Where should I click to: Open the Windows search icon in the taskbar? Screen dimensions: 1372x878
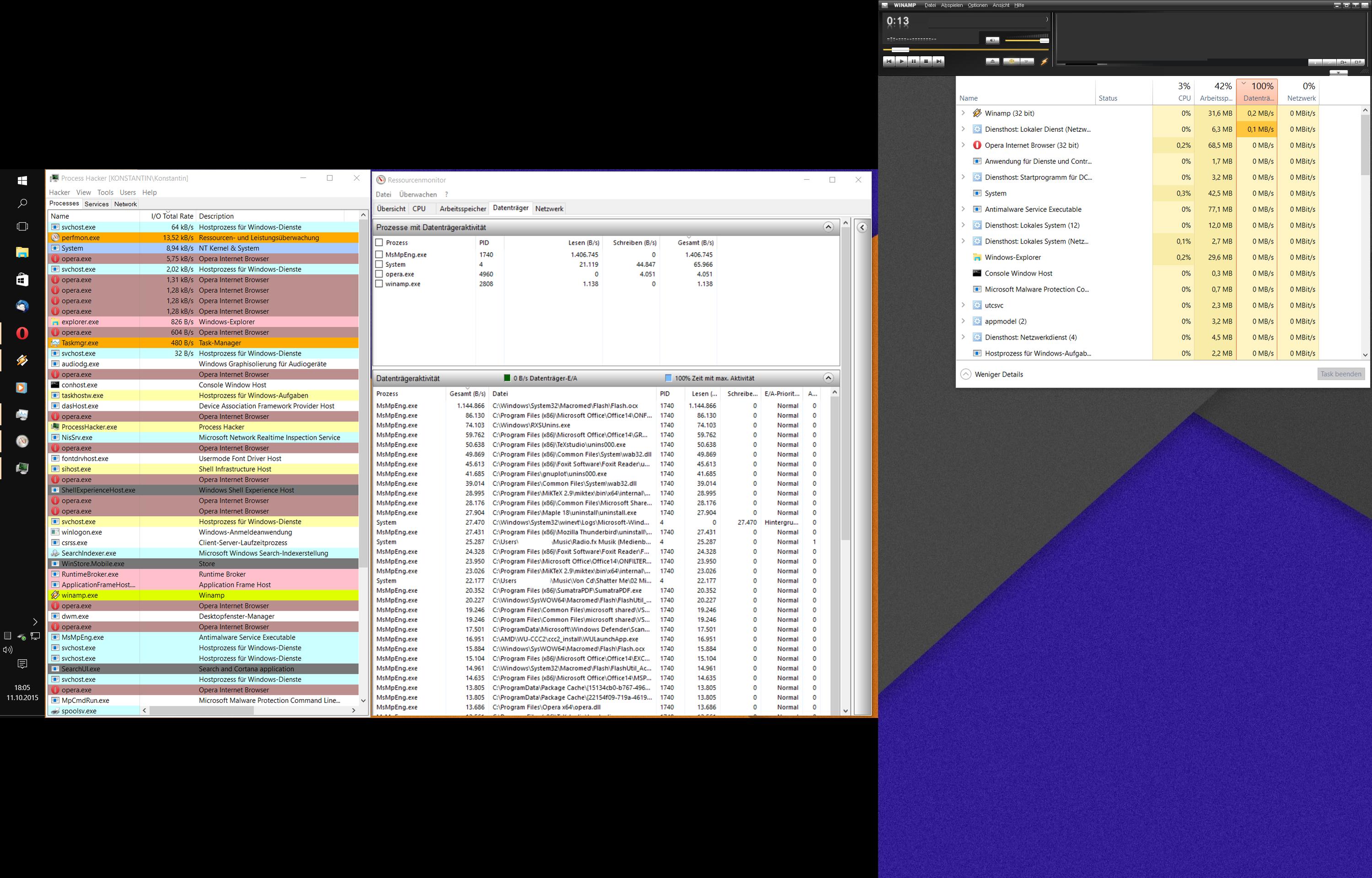tap(22, 204)
